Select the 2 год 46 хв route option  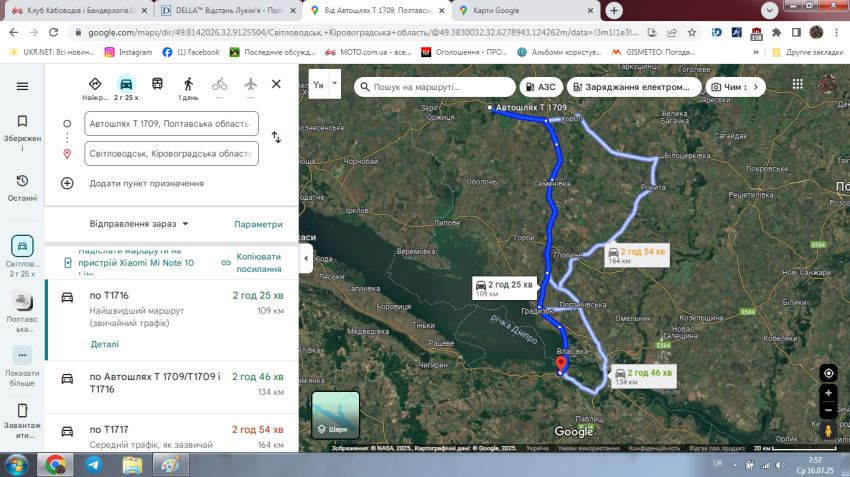pyautogui.click(x=172, y=386)
